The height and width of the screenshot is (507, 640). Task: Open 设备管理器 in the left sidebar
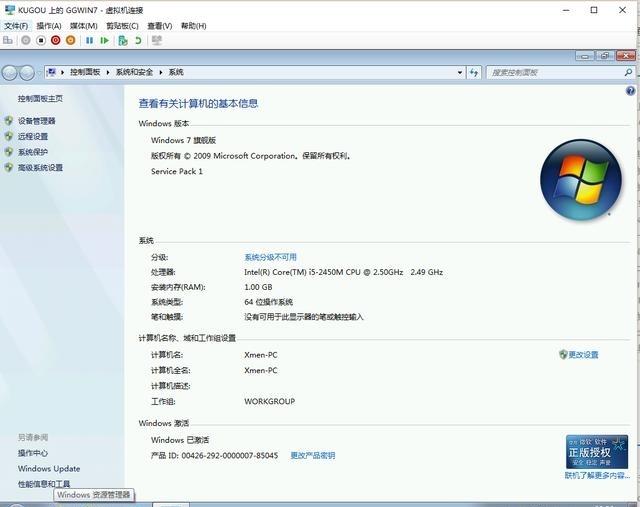click(36, 121)
